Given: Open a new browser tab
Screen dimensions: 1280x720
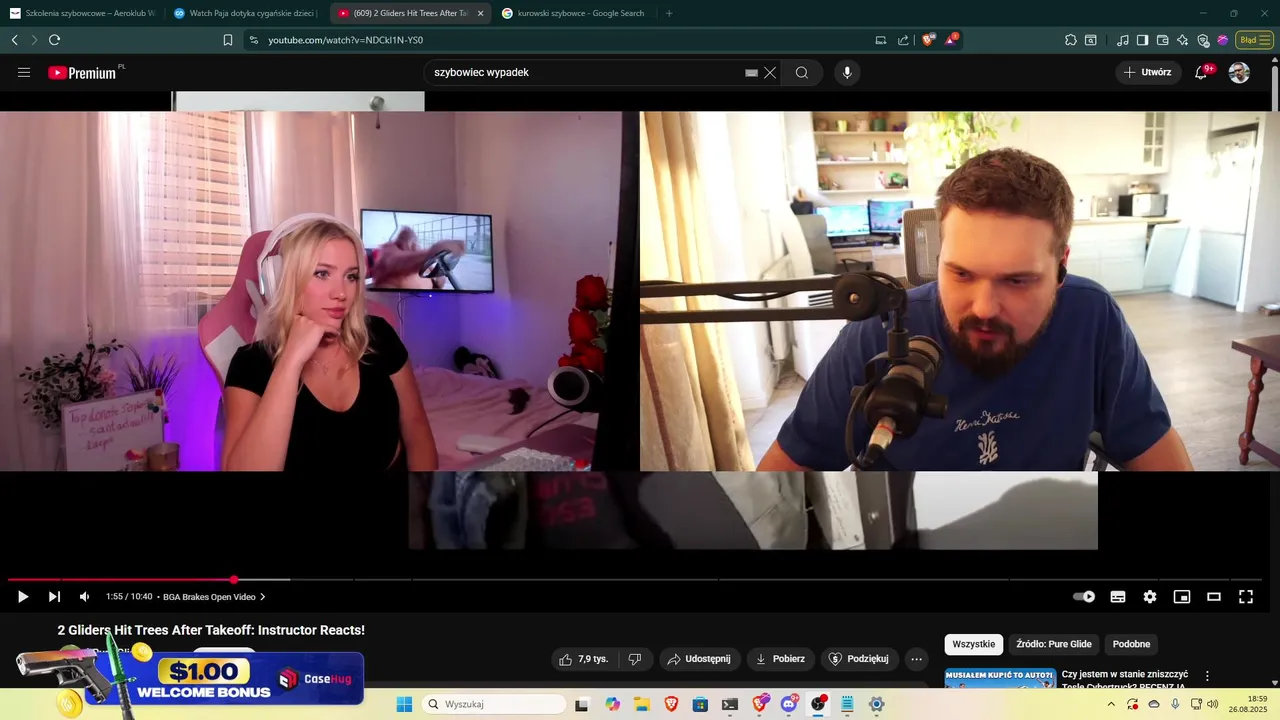Looking at the screenshot, I should tap(669, 13).
